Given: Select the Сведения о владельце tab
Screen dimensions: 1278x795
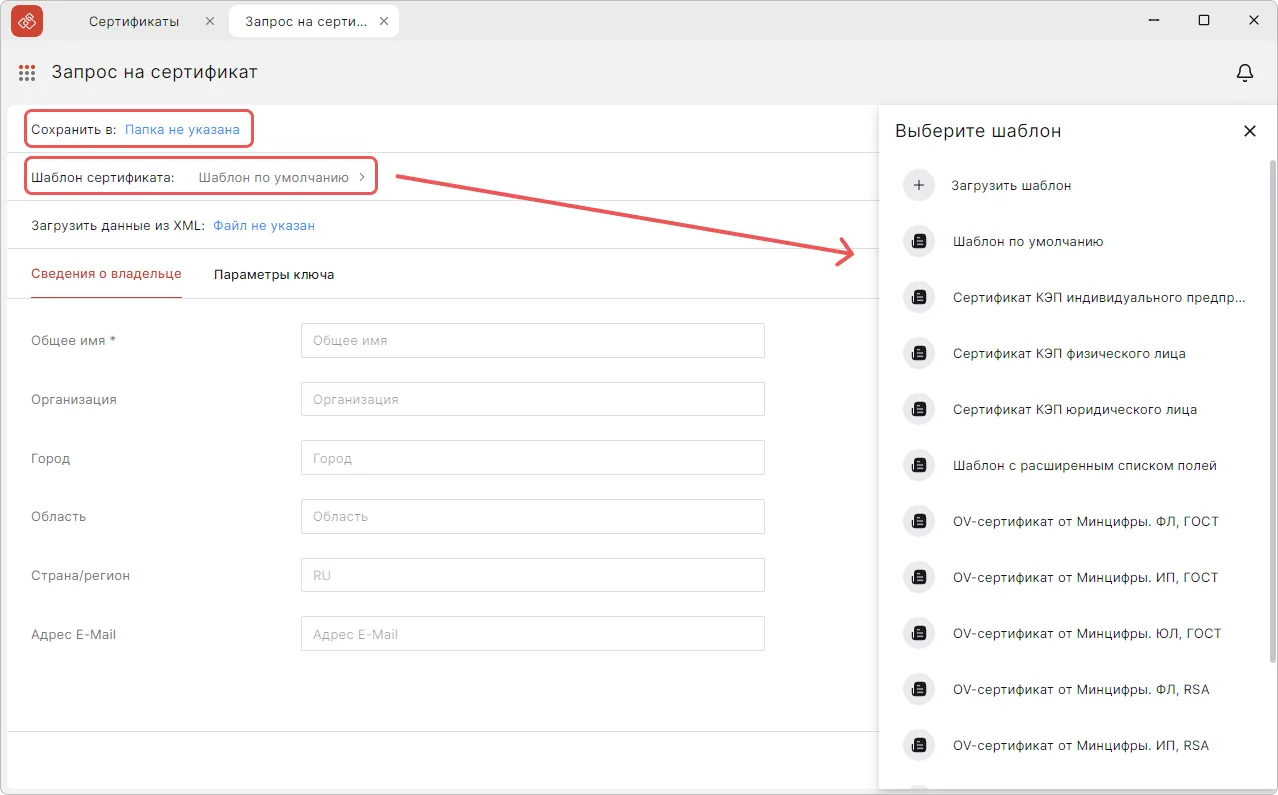Looking at the screenshot, I should [x=106, y=274].
